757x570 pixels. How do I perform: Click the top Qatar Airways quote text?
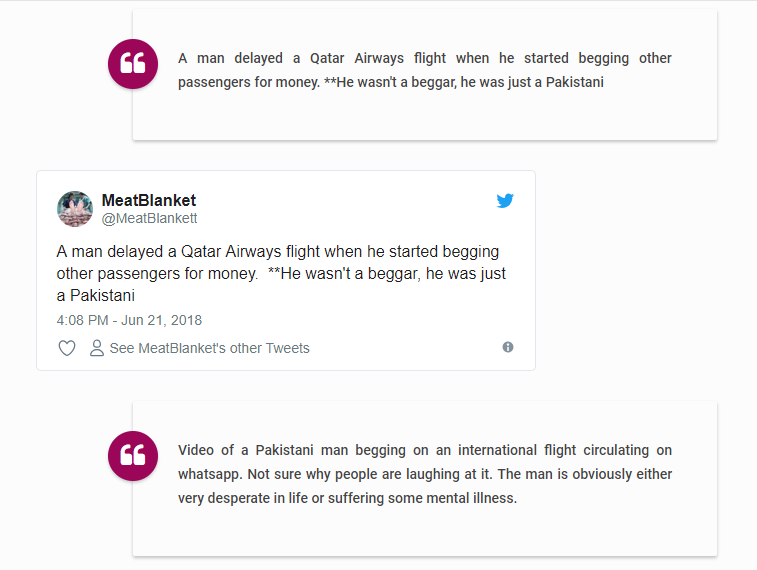(425, 70)
